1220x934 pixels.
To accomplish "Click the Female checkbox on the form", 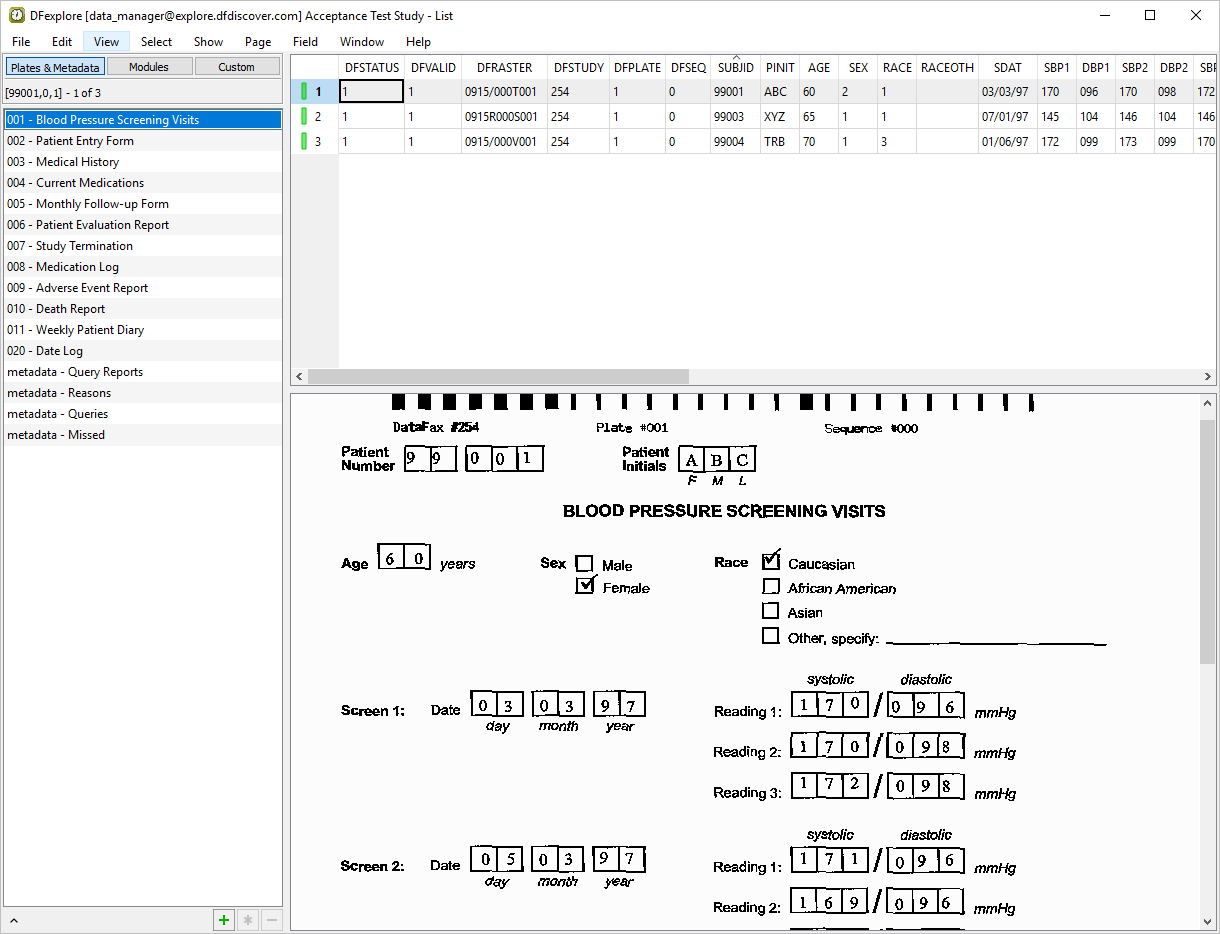I will tap(586, 586).
